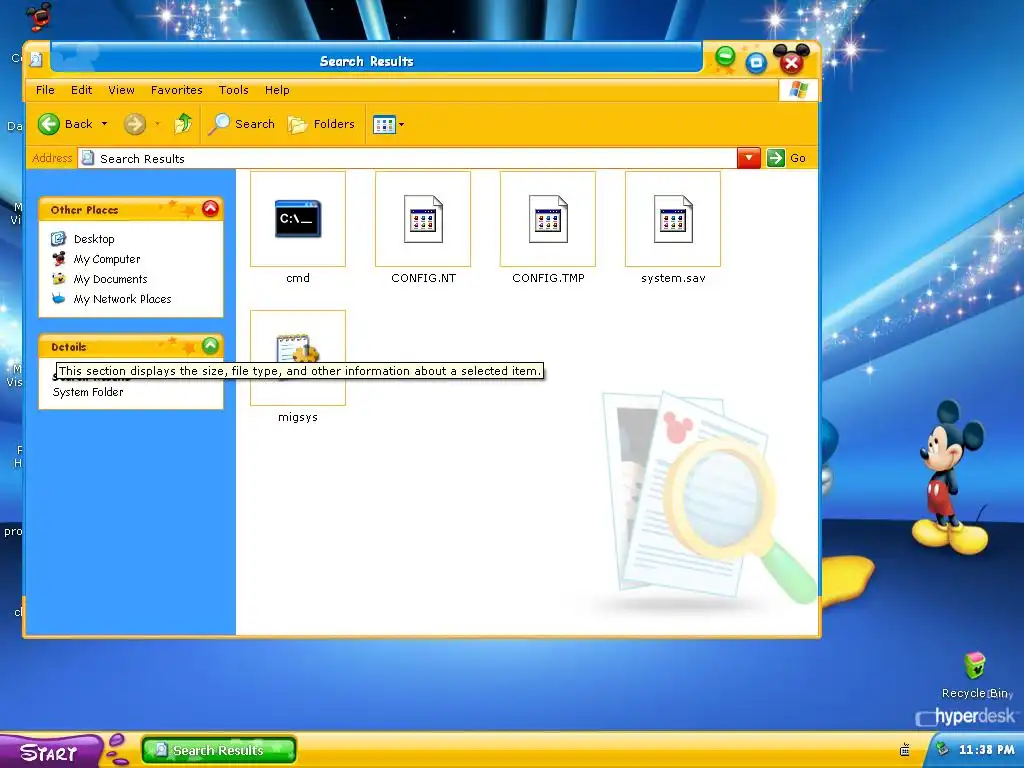Open the Desktop link

(x=94, y=239)
